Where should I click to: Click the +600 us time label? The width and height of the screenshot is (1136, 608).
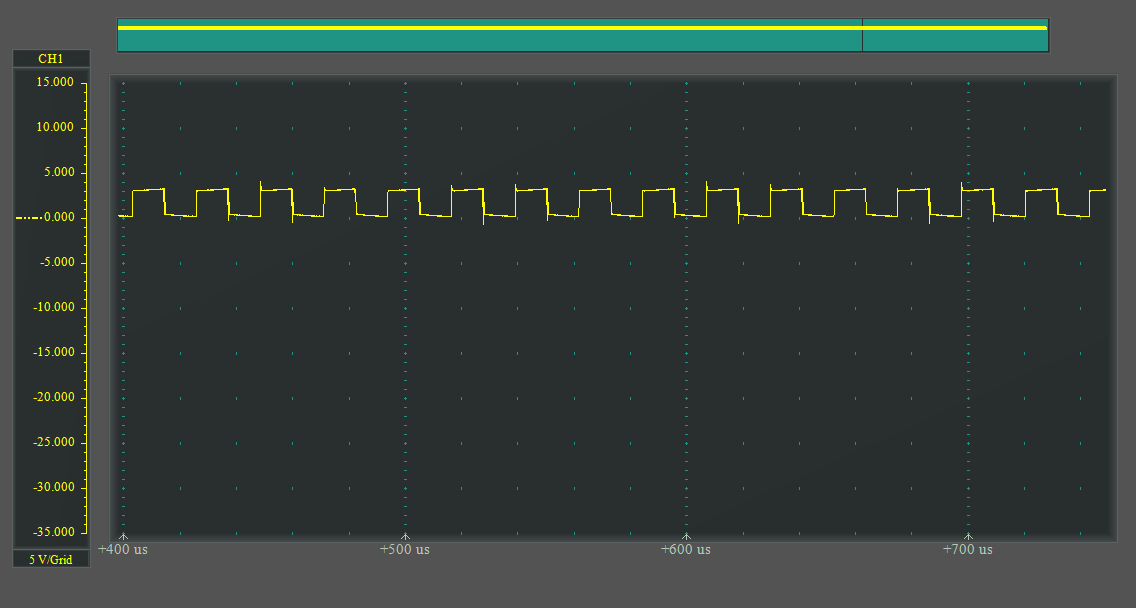pos(686,549)
